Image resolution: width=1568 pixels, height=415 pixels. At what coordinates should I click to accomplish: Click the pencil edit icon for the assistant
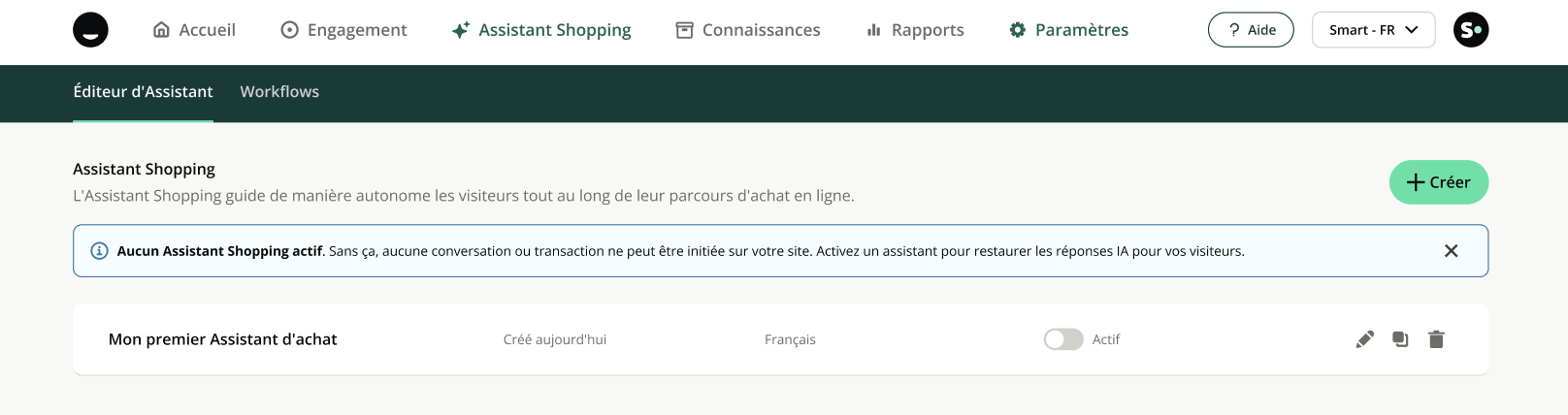(x=1364, y=339)
